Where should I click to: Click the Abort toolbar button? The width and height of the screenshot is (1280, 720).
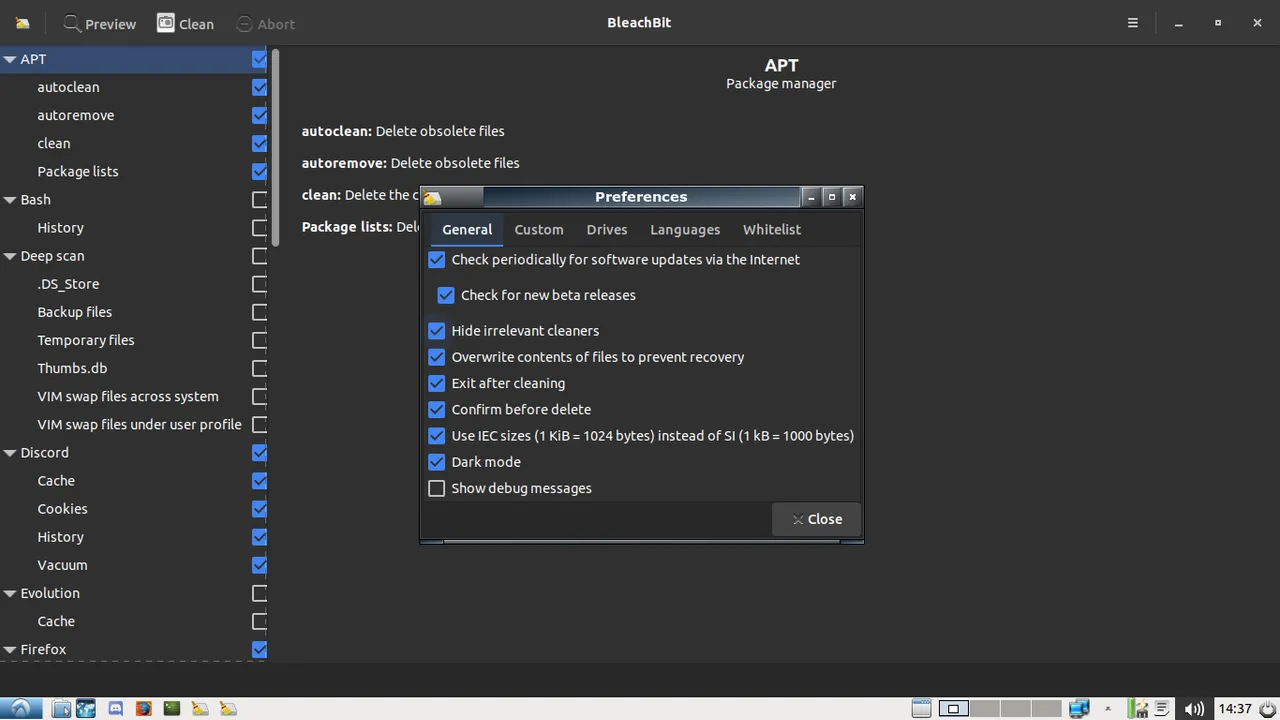click(x=265, y=23)
